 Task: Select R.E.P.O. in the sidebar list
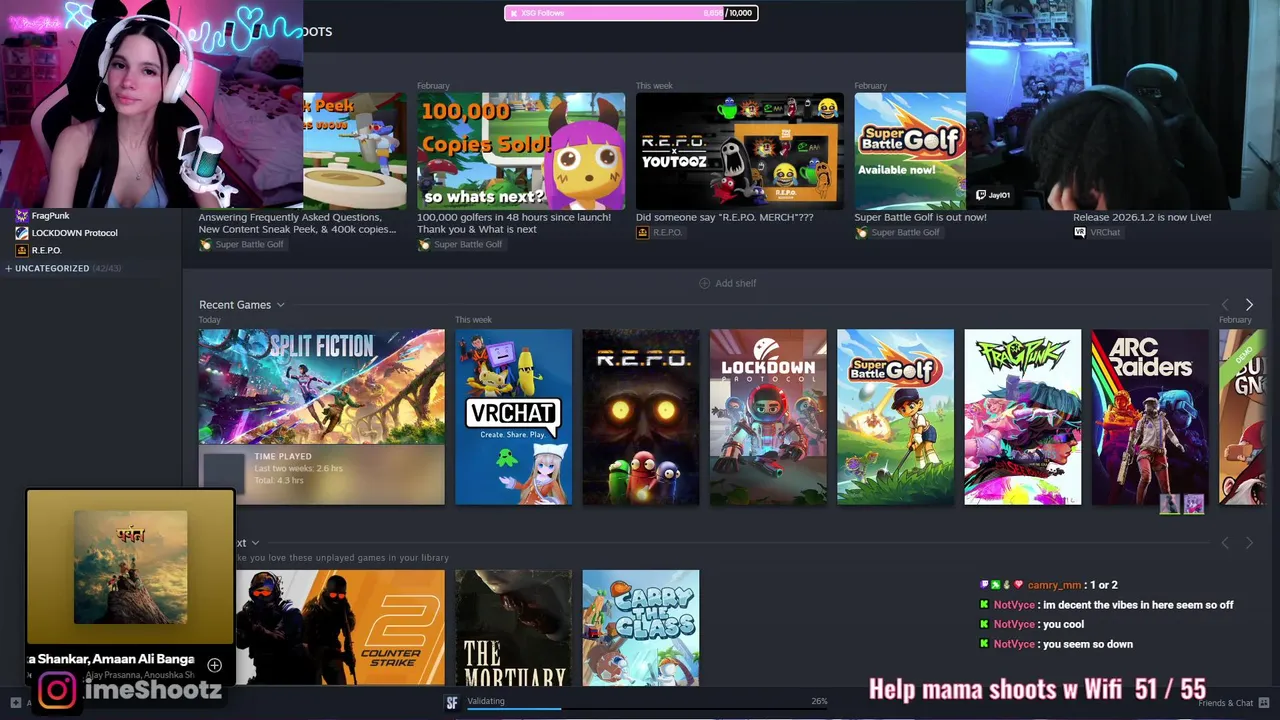(x=46, y=250)
